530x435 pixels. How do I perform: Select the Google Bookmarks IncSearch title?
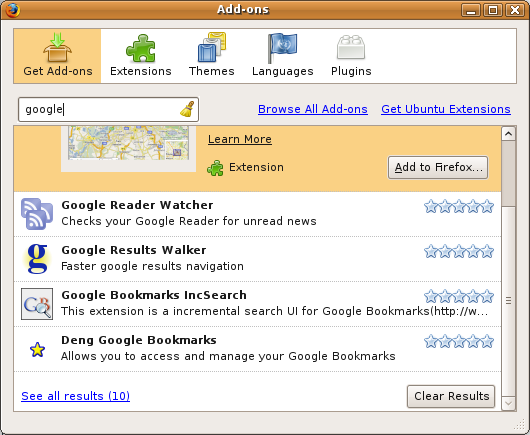point(154,295)
